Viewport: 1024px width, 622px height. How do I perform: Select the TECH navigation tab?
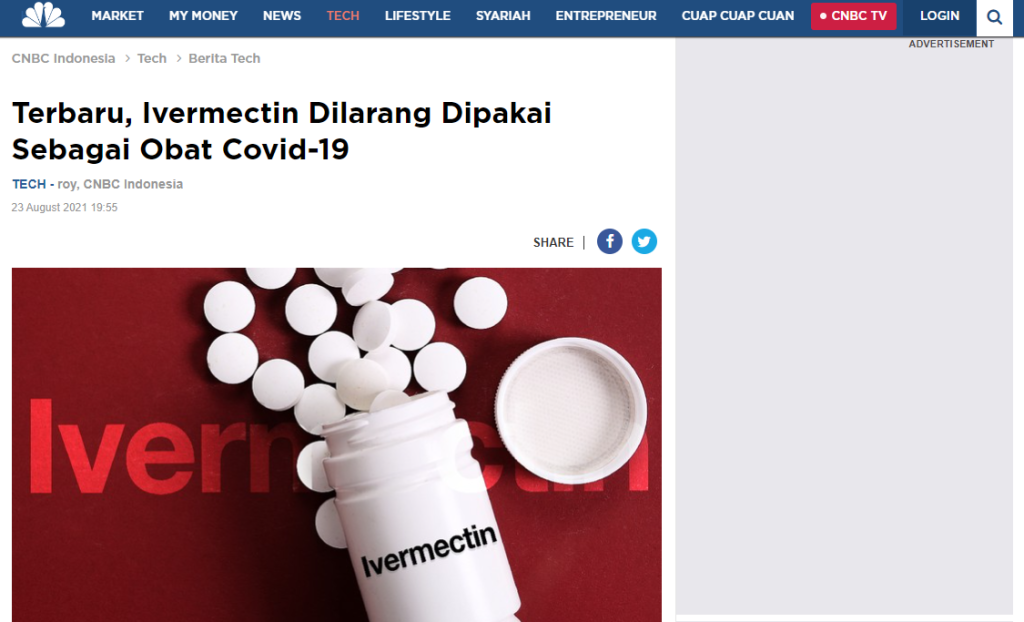point(343,16)
